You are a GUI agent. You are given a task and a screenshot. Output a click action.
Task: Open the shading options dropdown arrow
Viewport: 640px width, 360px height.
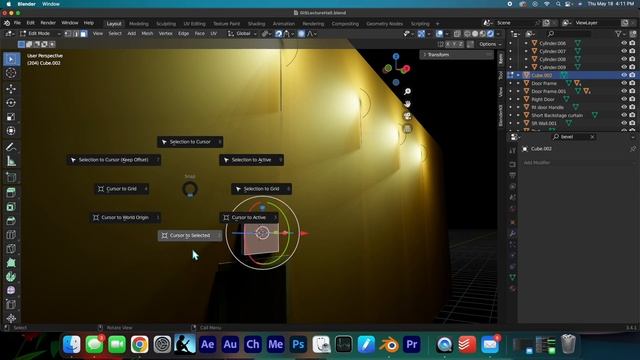click(498, 34)
